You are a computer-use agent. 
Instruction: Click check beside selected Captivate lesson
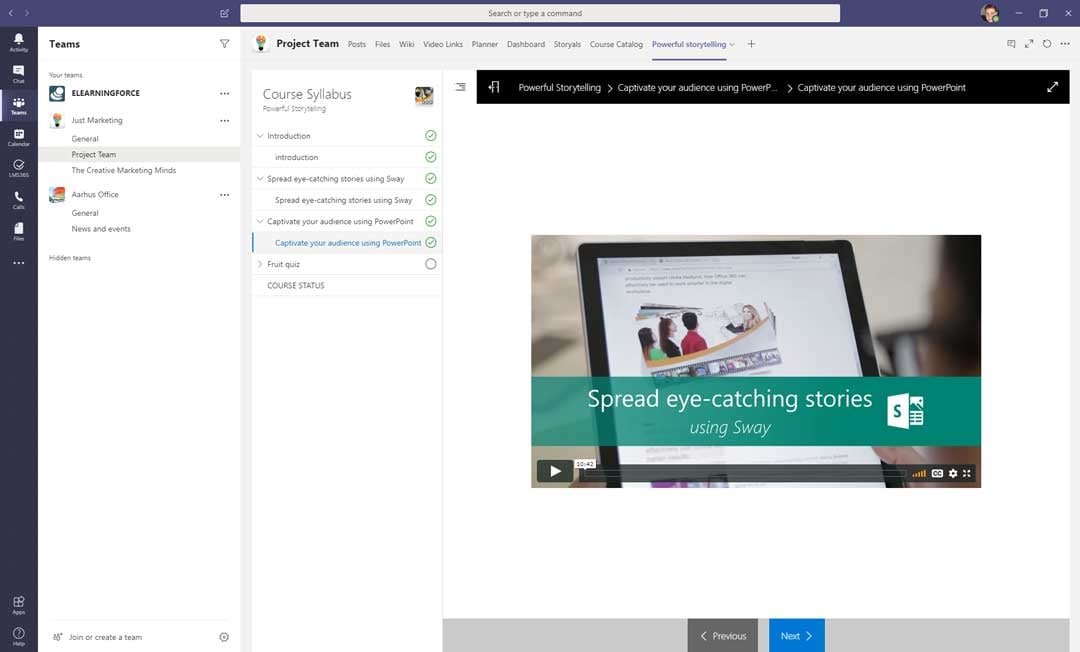tap(430, 242)
